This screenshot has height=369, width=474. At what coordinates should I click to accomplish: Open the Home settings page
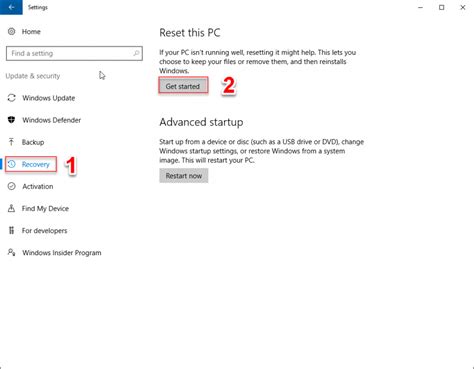coord(31,31)
